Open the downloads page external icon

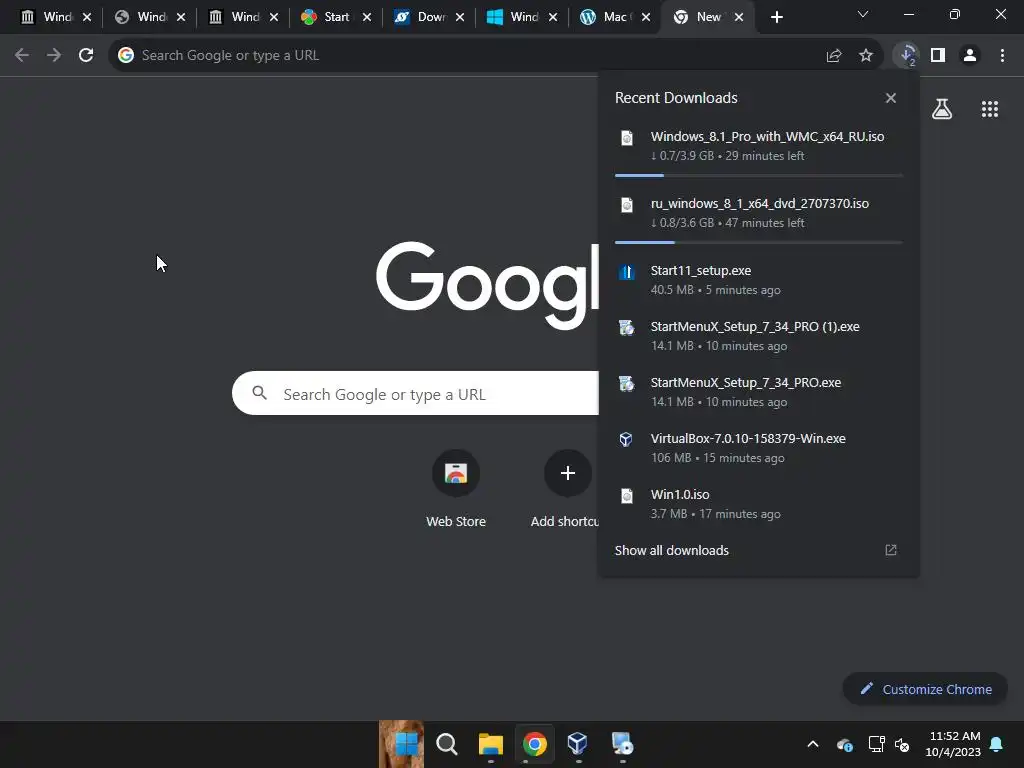click(x=891, y=551)
